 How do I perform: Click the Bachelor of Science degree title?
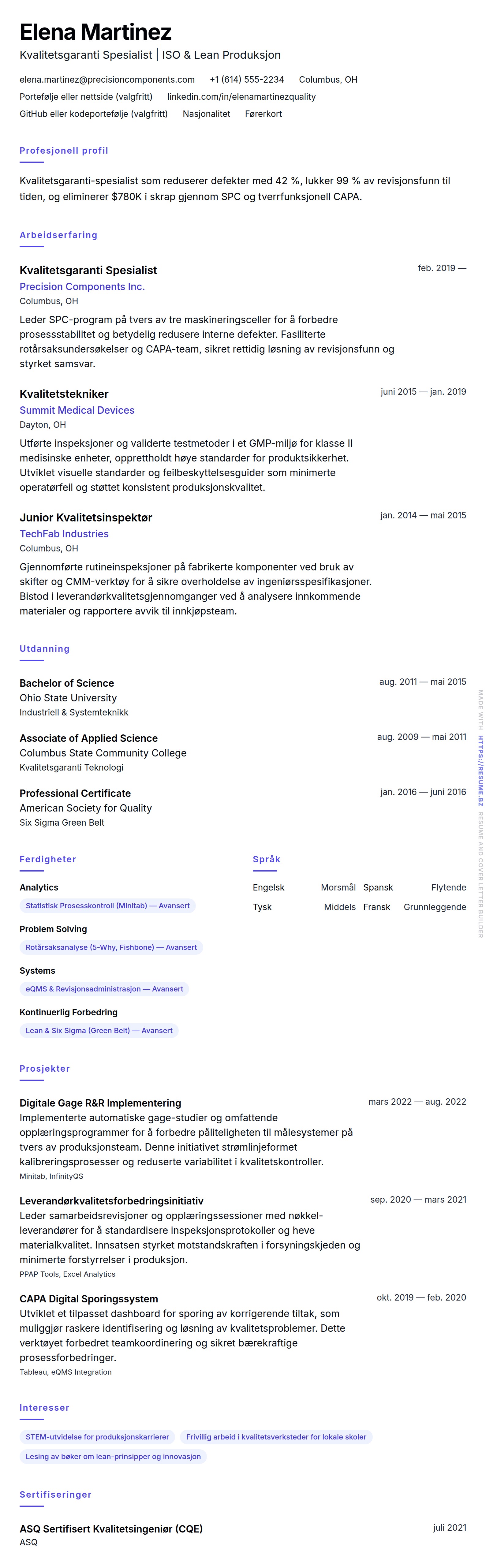click(x=67, y=683)
